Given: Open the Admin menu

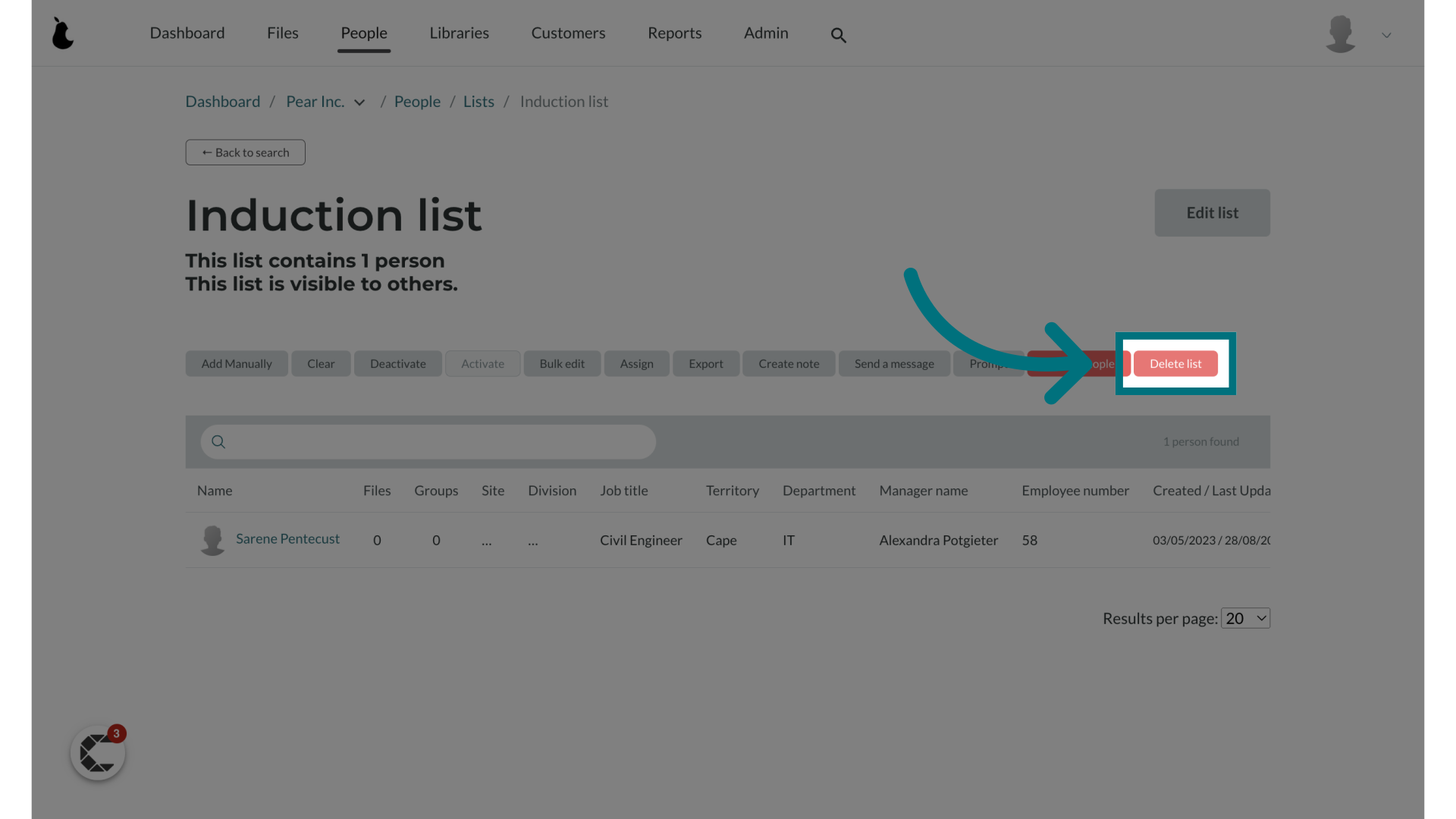Looking at the screenshot, I should 766,33.
